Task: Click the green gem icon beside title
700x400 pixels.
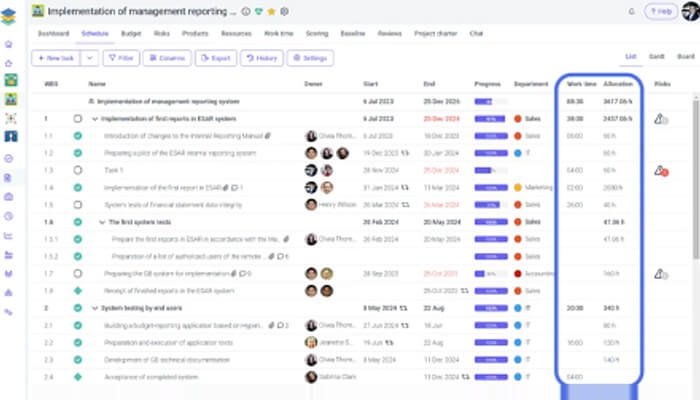Action: coord(258,12)
